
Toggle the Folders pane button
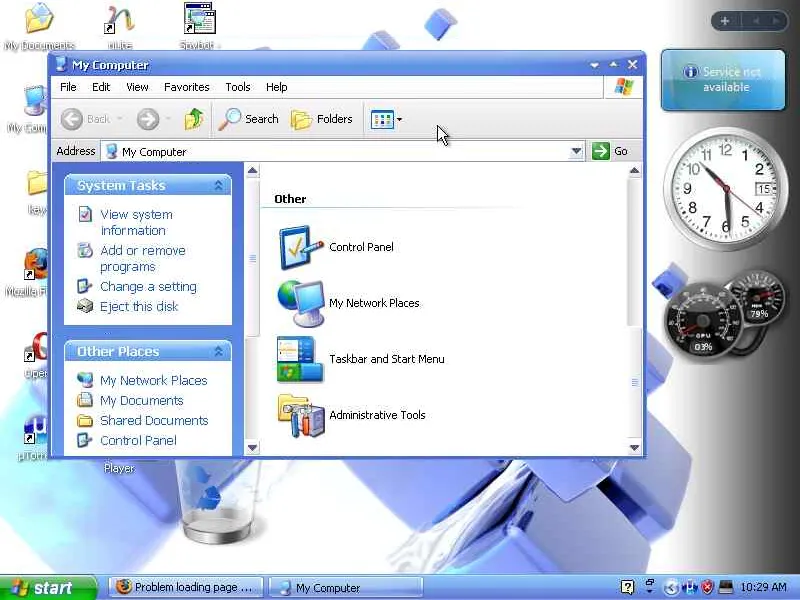[x=322, y=119]
